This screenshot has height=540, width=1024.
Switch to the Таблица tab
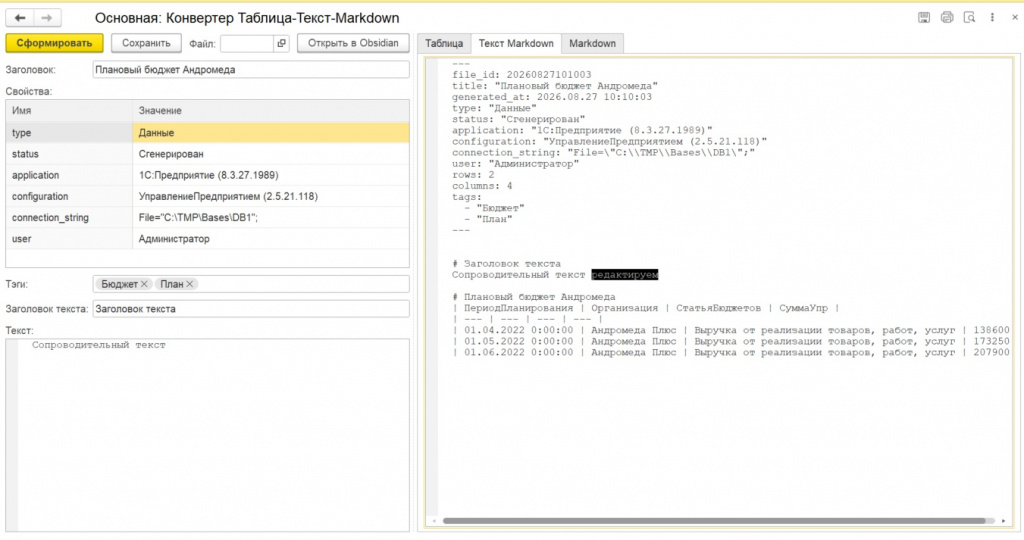click(444, 44)
